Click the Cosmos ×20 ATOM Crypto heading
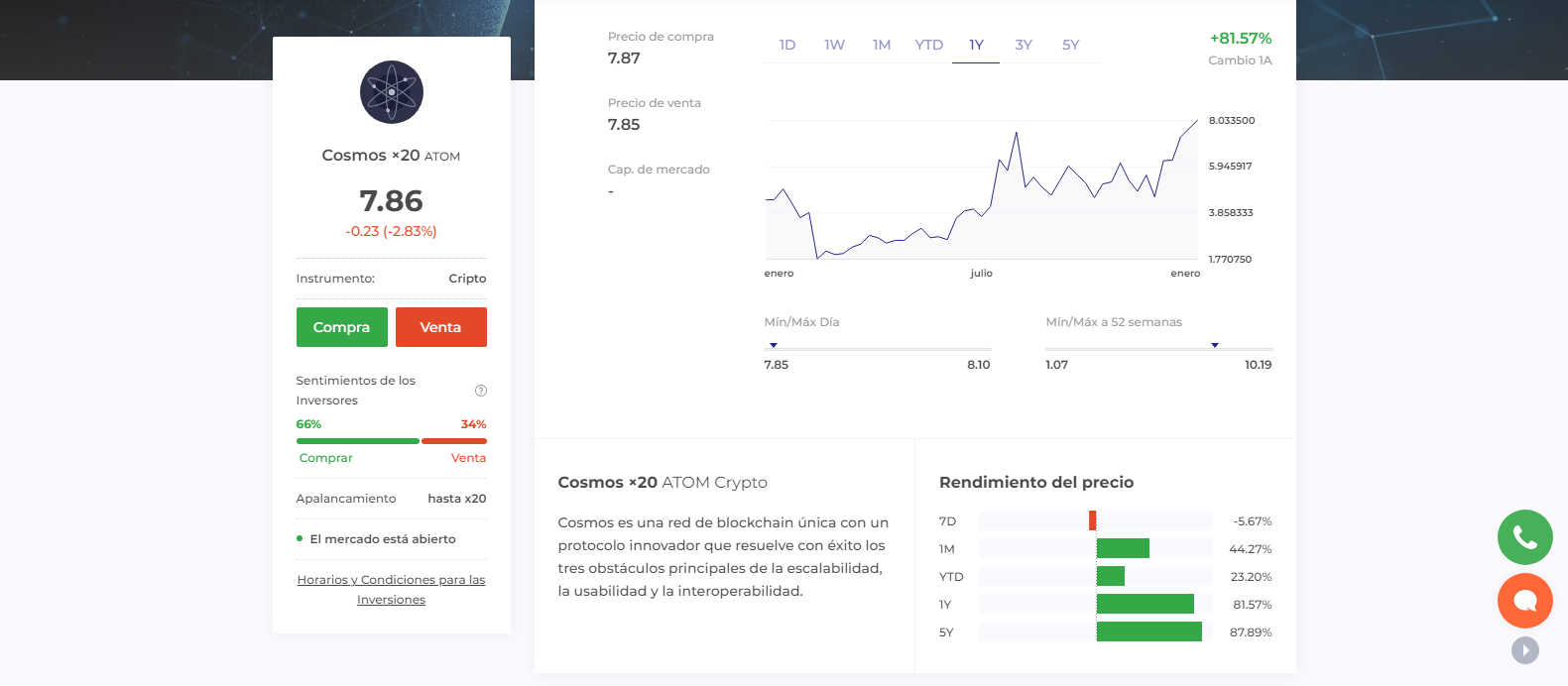 pyautogui.click(x=663, y=483)
